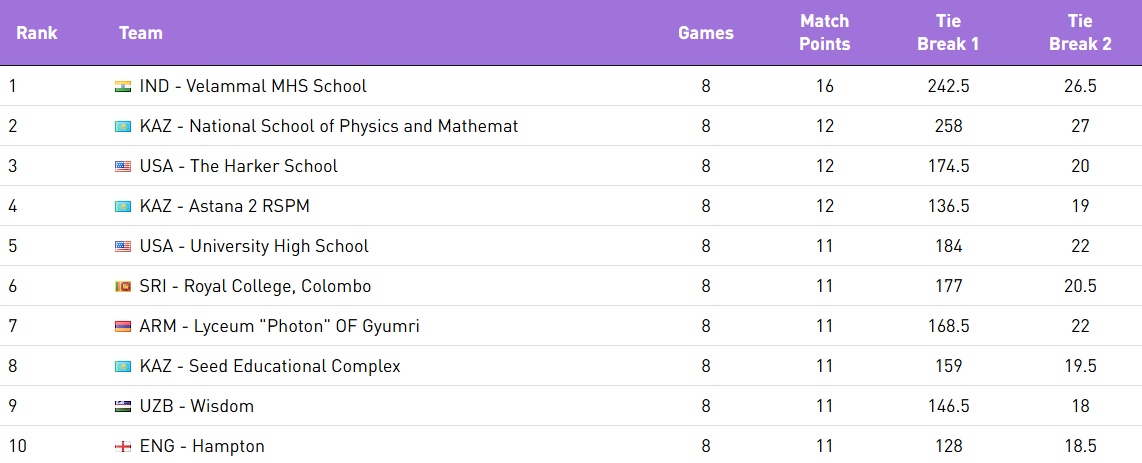Click the Games column header
This screenshot has width=1142, height=463.
(706, 33)
